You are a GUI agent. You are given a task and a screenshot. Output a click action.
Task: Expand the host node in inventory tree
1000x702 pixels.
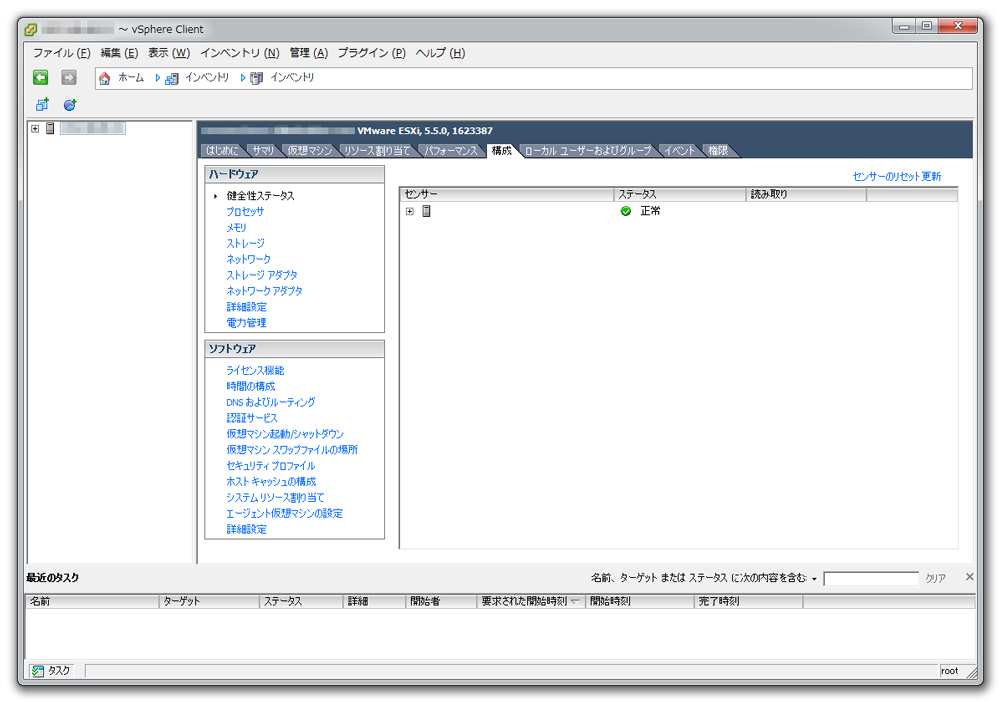pos(35,128)
